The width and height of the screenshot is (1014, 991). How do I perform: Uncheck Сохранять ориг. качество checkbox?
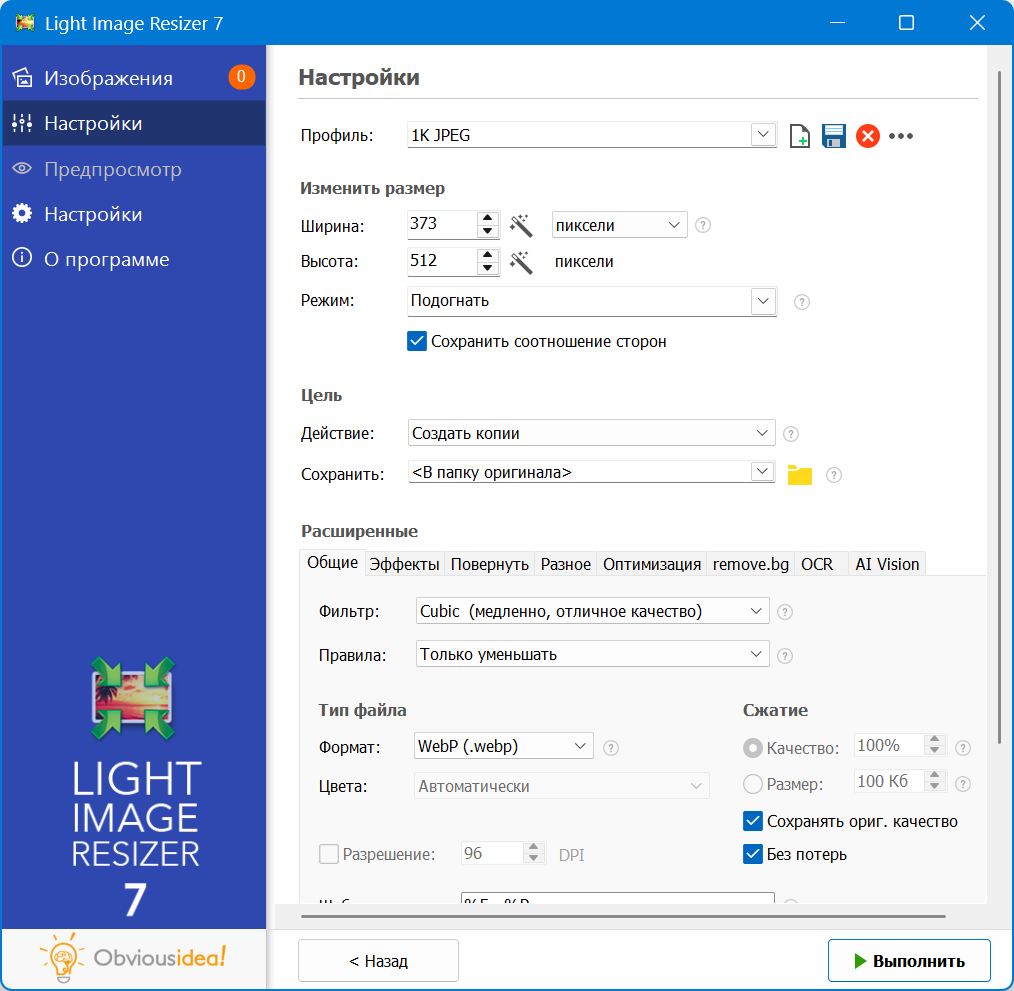point(753,821)
